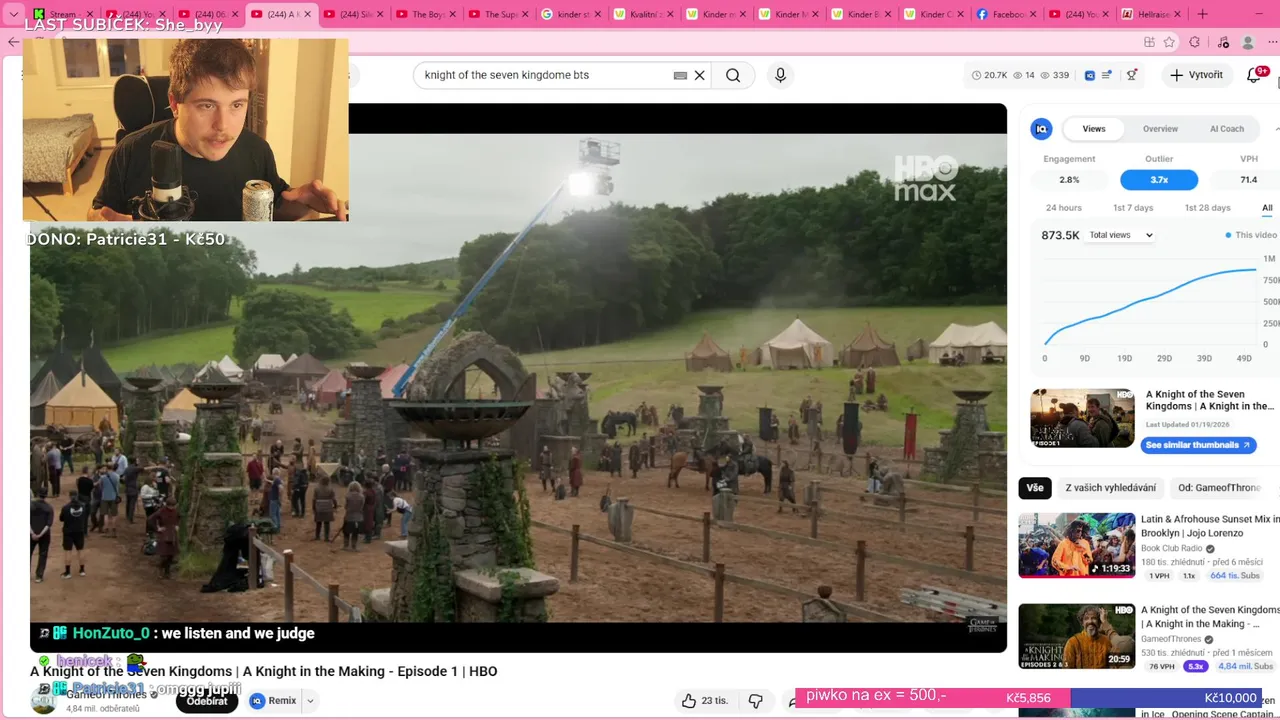Close the Facebook browser tab

pyautogui.click(x=1033, y=14)
